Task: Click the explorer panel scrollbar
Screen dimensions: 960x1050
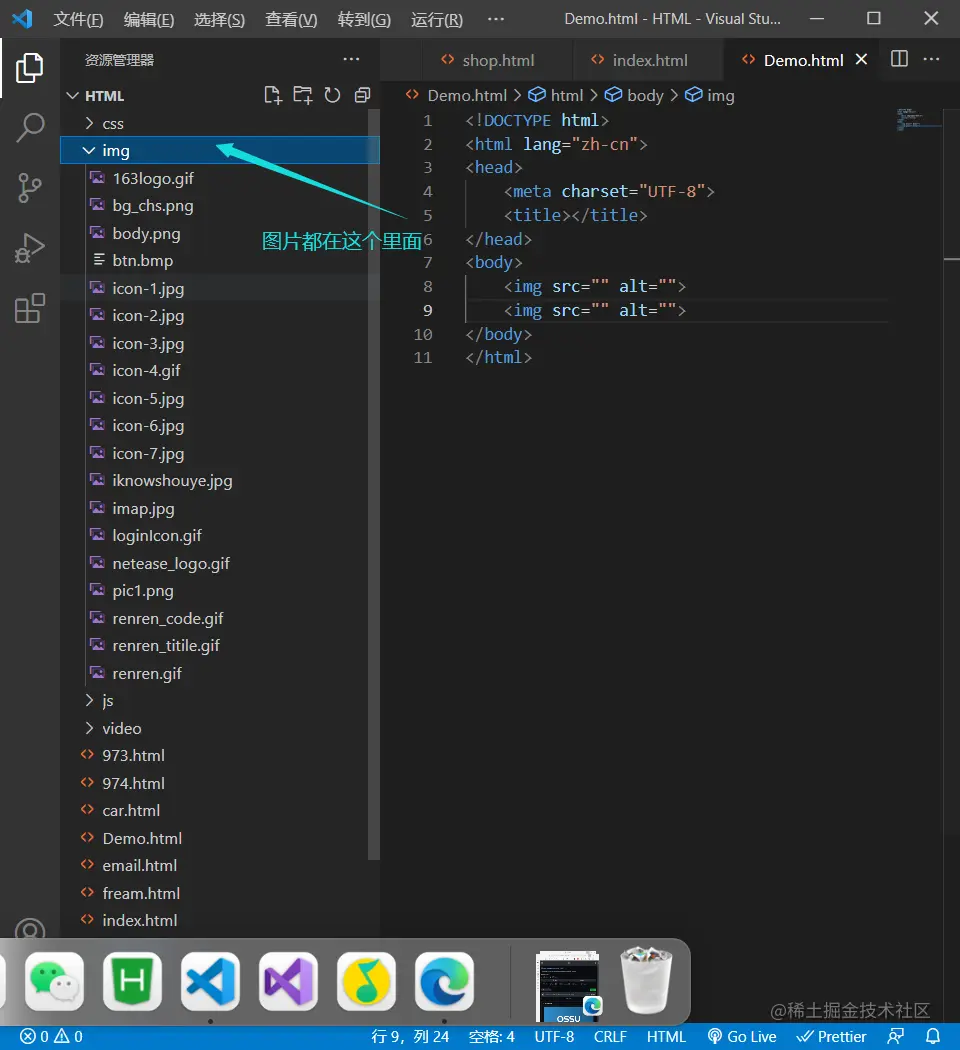Action: click(x=374, y=482)
